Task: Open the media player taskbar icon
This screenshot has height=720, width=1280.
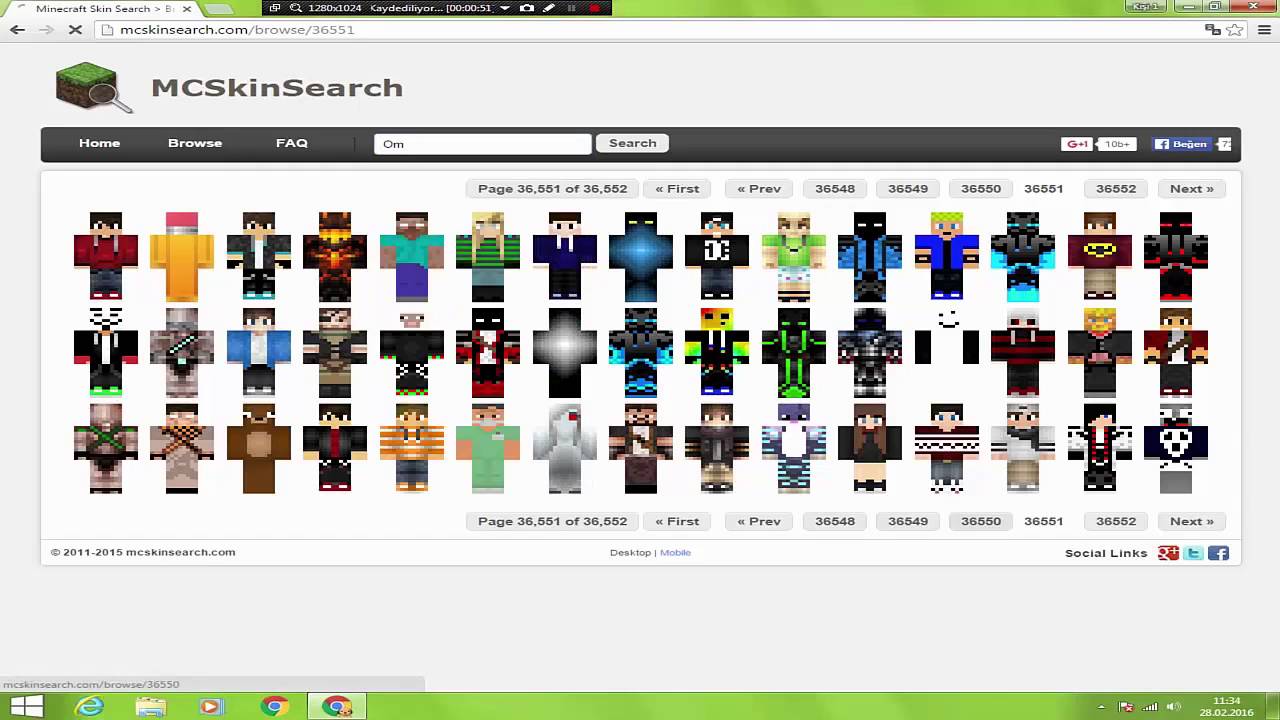Action: 210,707
